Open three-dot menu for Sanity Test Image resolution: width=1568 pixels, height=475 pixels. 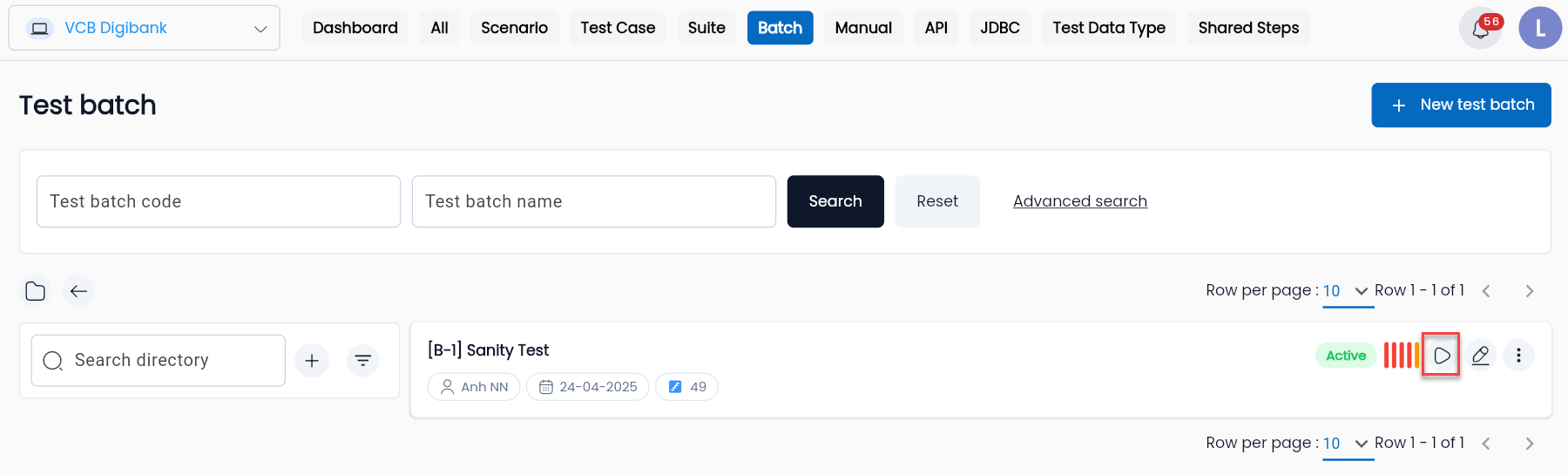coord(1518,356)
